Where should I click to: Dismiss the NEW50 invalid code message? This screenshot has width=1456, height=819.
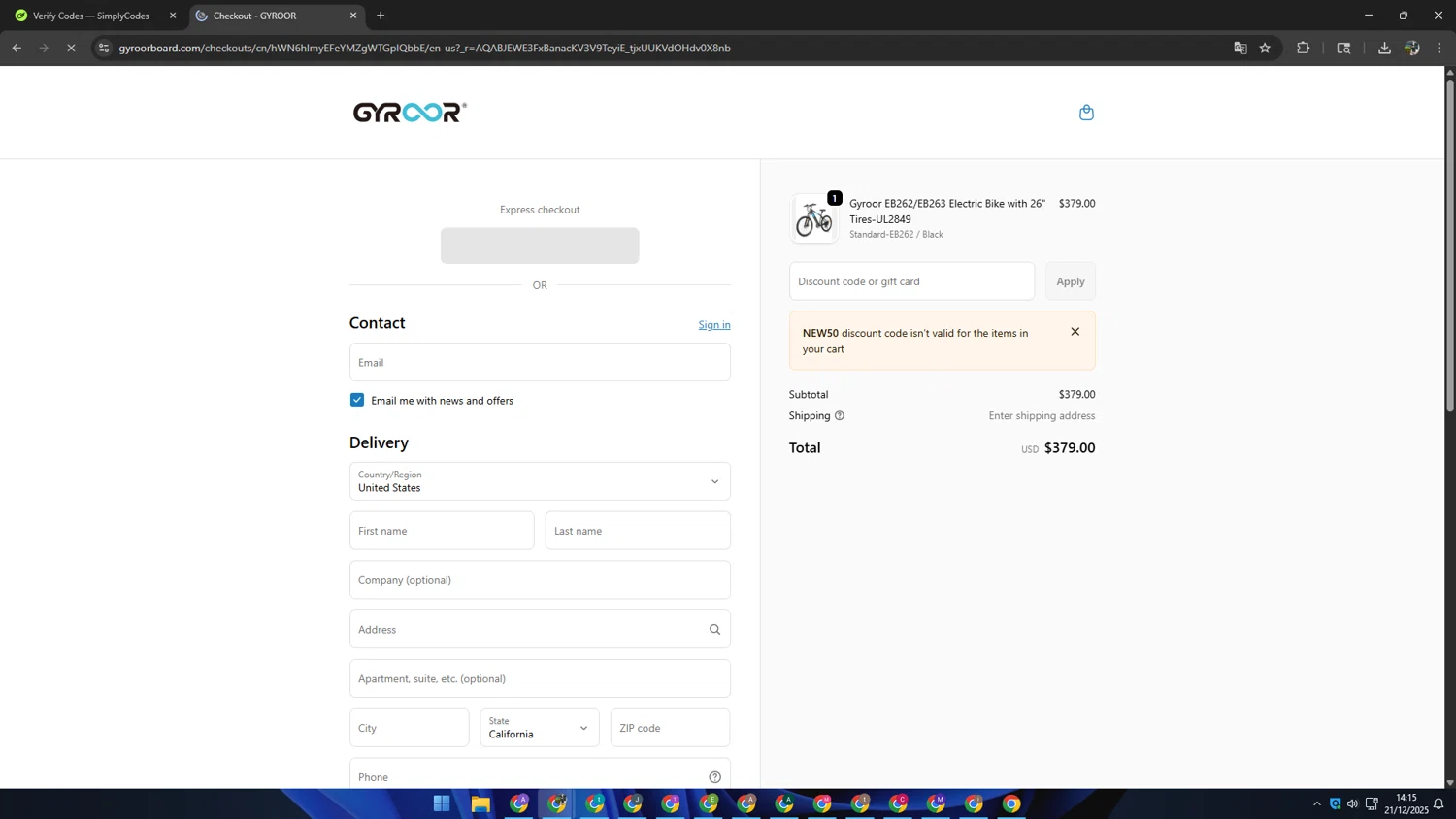[x=1075, y=332]
